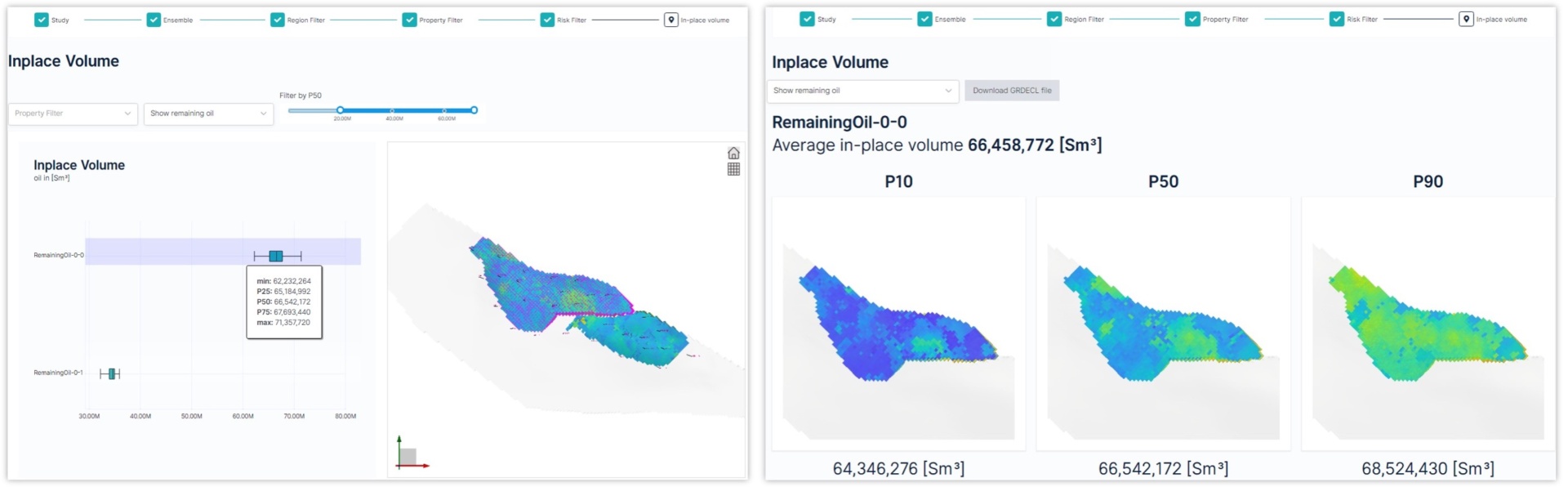Click the Ensemble step checkmark in left panel
Screen dimensions: 1568x487
point(154,20)
